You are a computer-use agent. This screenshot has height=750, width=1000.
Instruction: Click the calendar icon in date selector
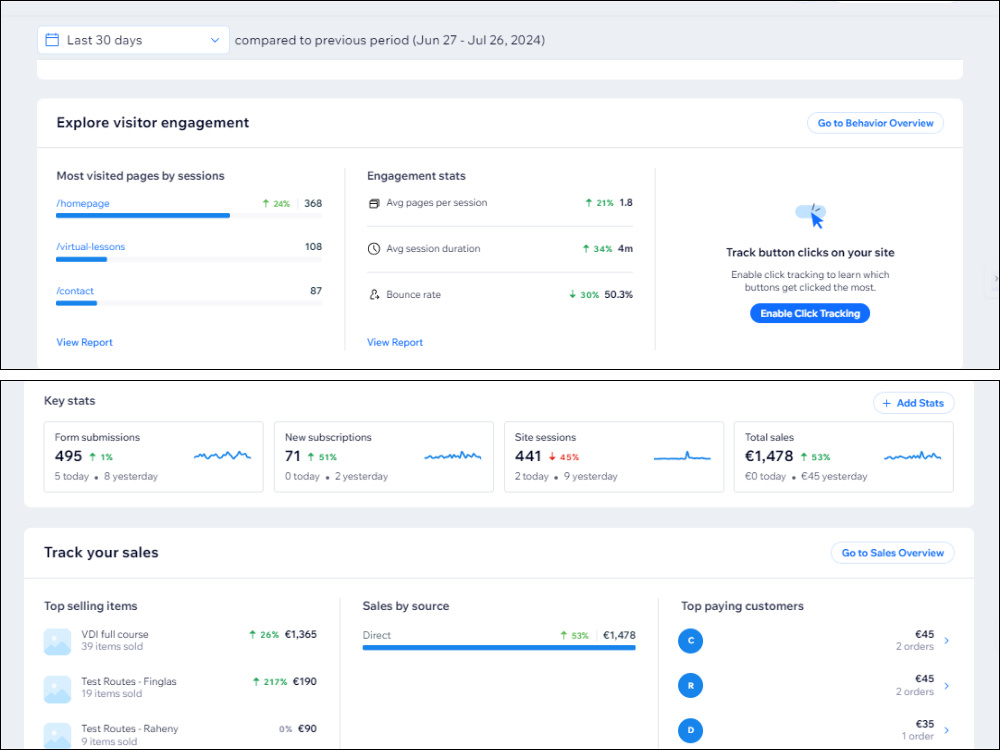(52, 40)
